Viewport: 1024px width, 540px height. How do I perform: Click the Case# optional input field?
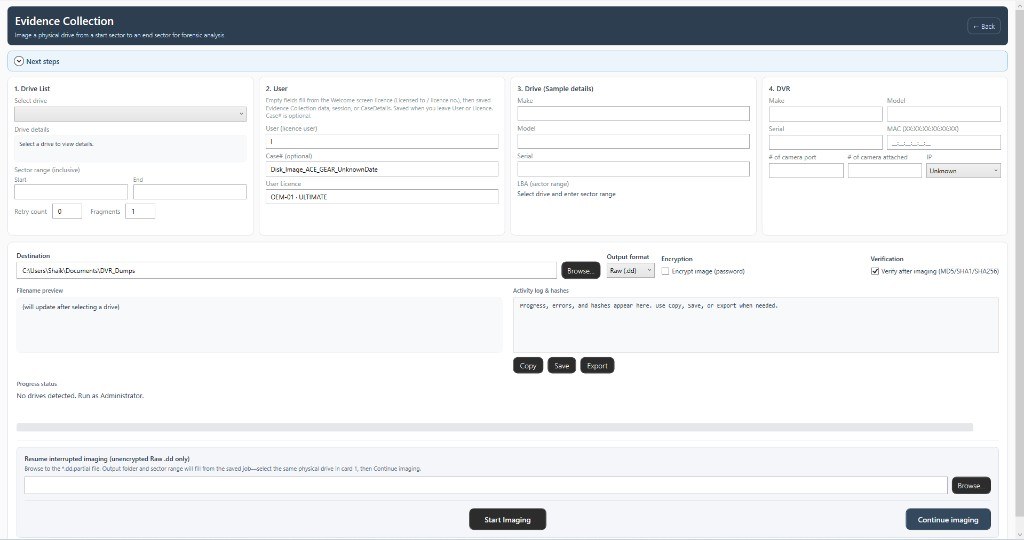click(x=382, y=169)
